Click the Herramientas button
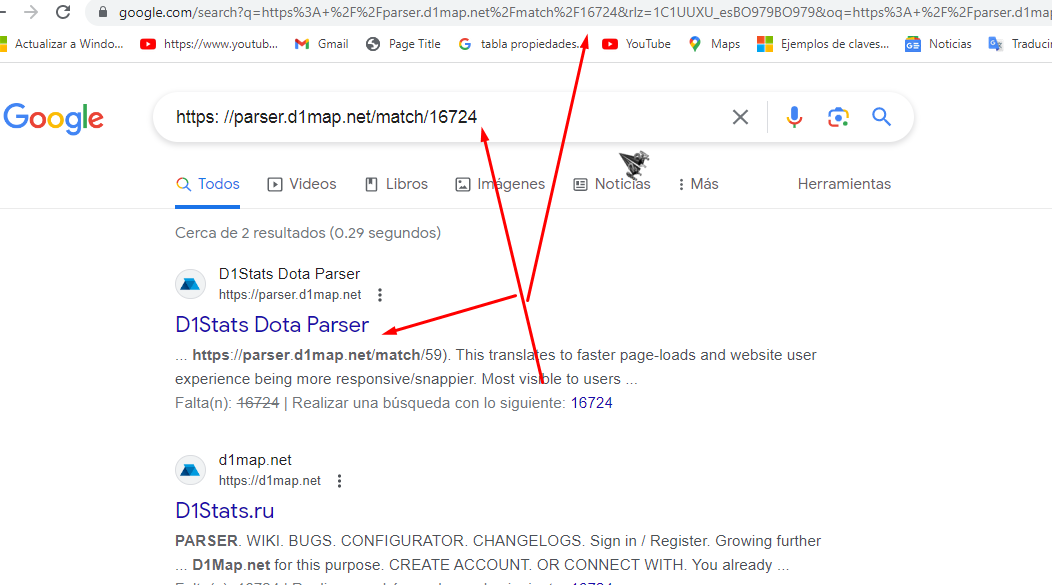 click(x=844, y=184)
